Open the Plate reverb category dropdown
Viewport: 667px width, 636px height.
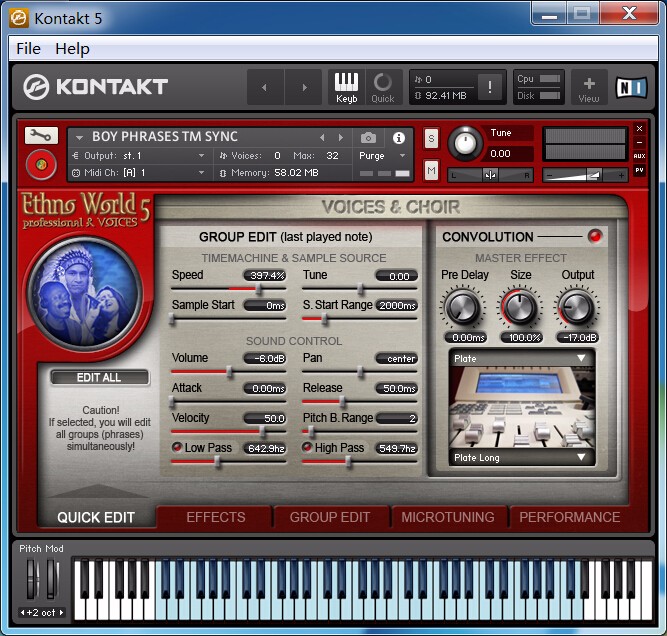[x=522, y=359]
